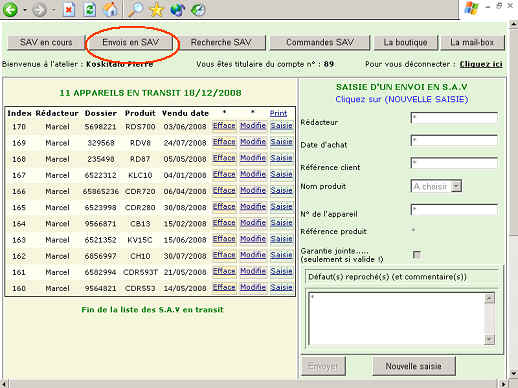
Task: Click the globe media icon
Action: [178, 9]
